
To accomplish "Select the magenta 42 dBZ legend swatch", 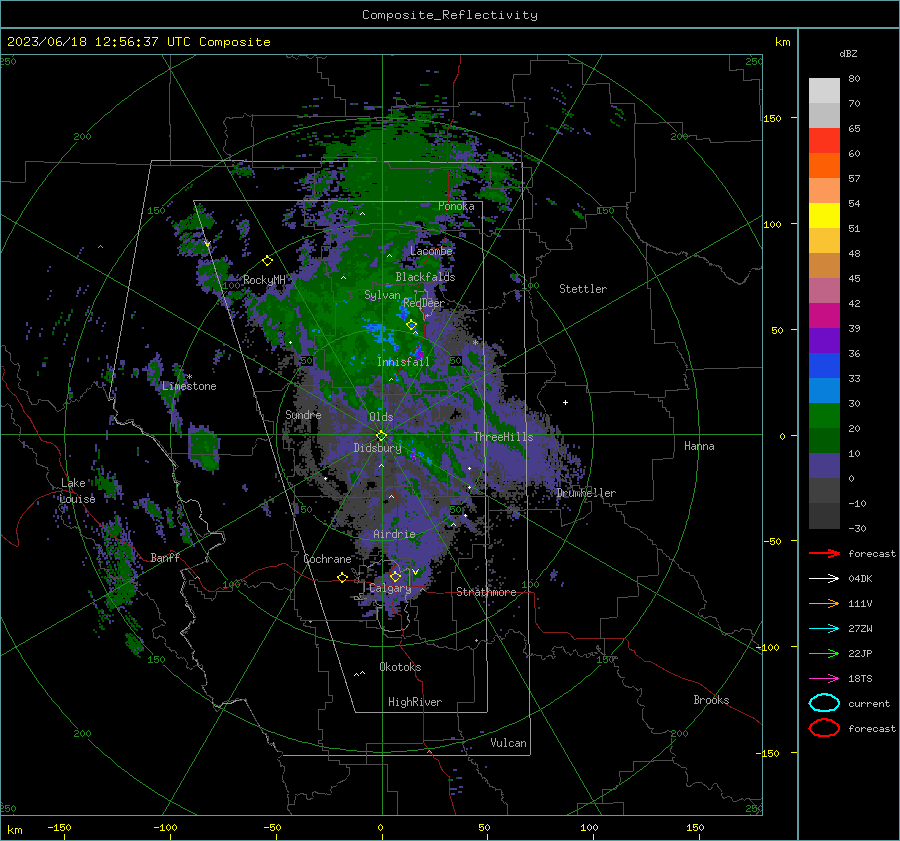I will (824, 315).
